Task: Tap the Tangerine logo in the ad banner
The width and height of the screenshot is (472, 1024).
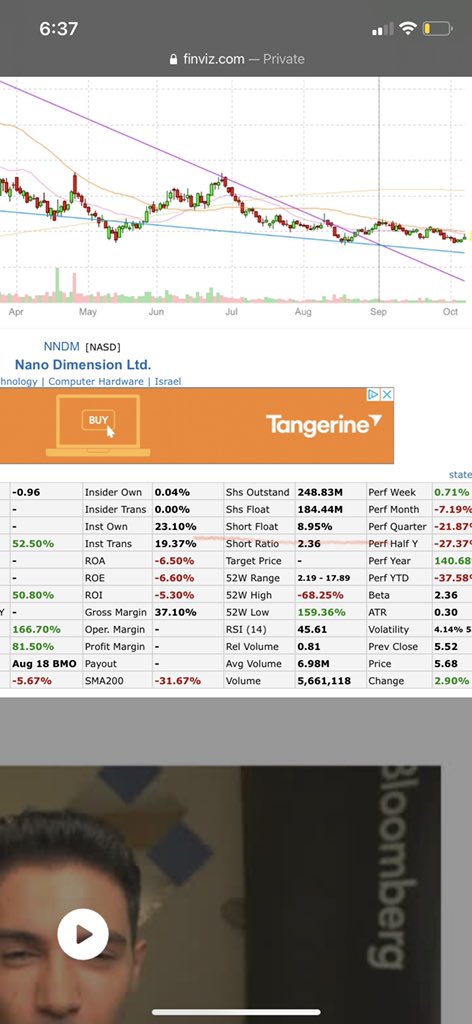Action: [x=324, y=425]
